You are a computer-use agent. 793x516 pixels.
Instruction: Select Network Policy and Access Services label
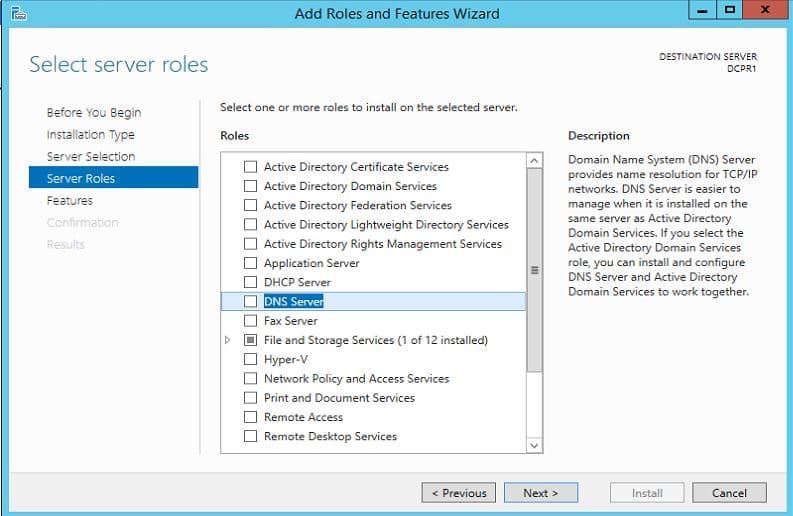(357, 378)
